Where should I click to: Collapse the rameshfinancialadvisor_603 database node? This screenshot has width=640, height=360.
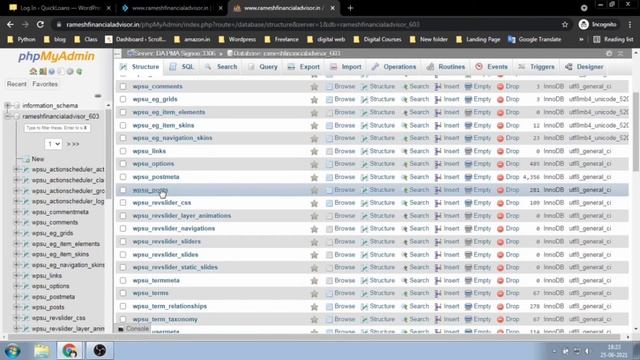[x=7, y=116]
